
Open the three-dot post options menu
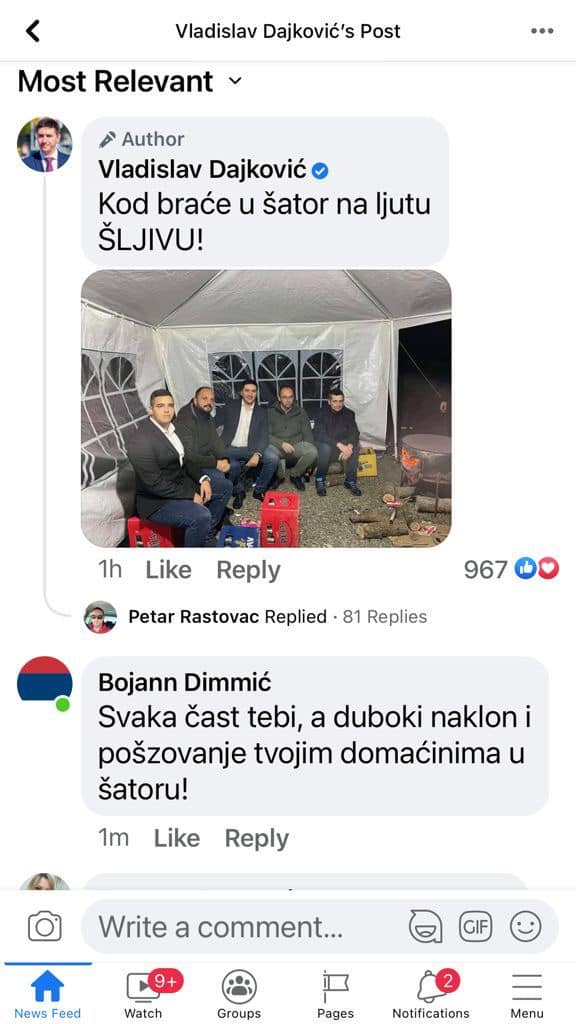click(x=542, y=31)
